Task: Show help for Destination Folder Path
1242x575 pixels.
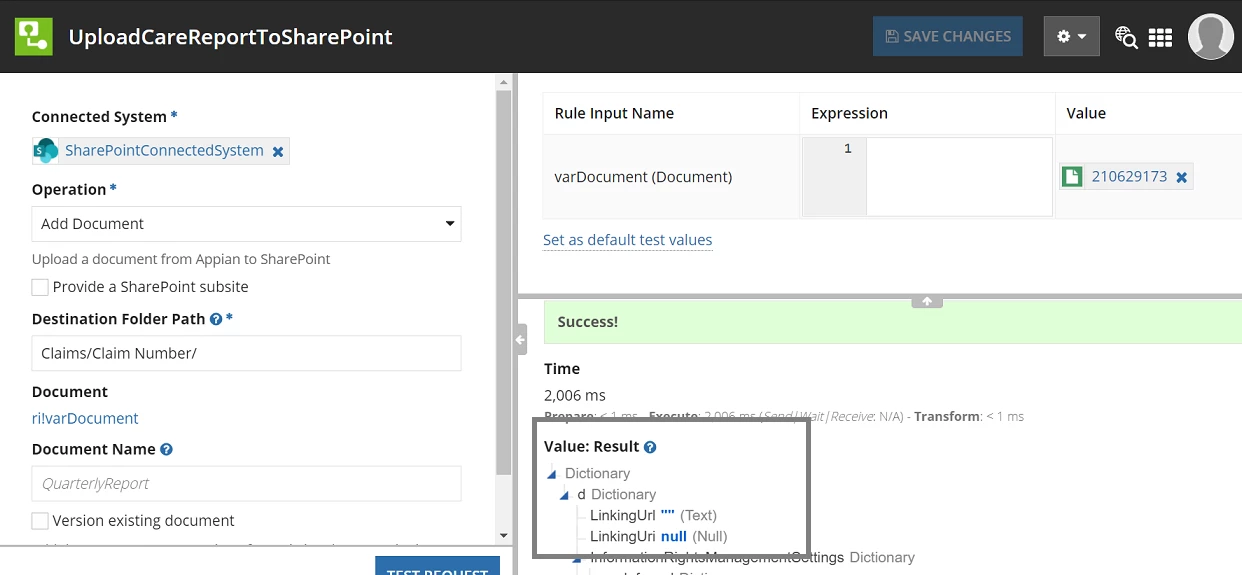Action: click(x=215, y=319)
